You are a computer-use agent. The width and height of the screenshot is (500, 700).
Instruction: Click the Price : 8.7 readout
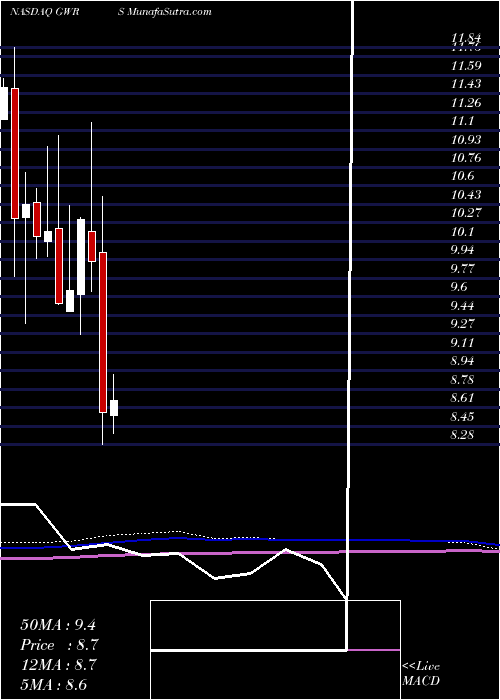tap(59, 645)
